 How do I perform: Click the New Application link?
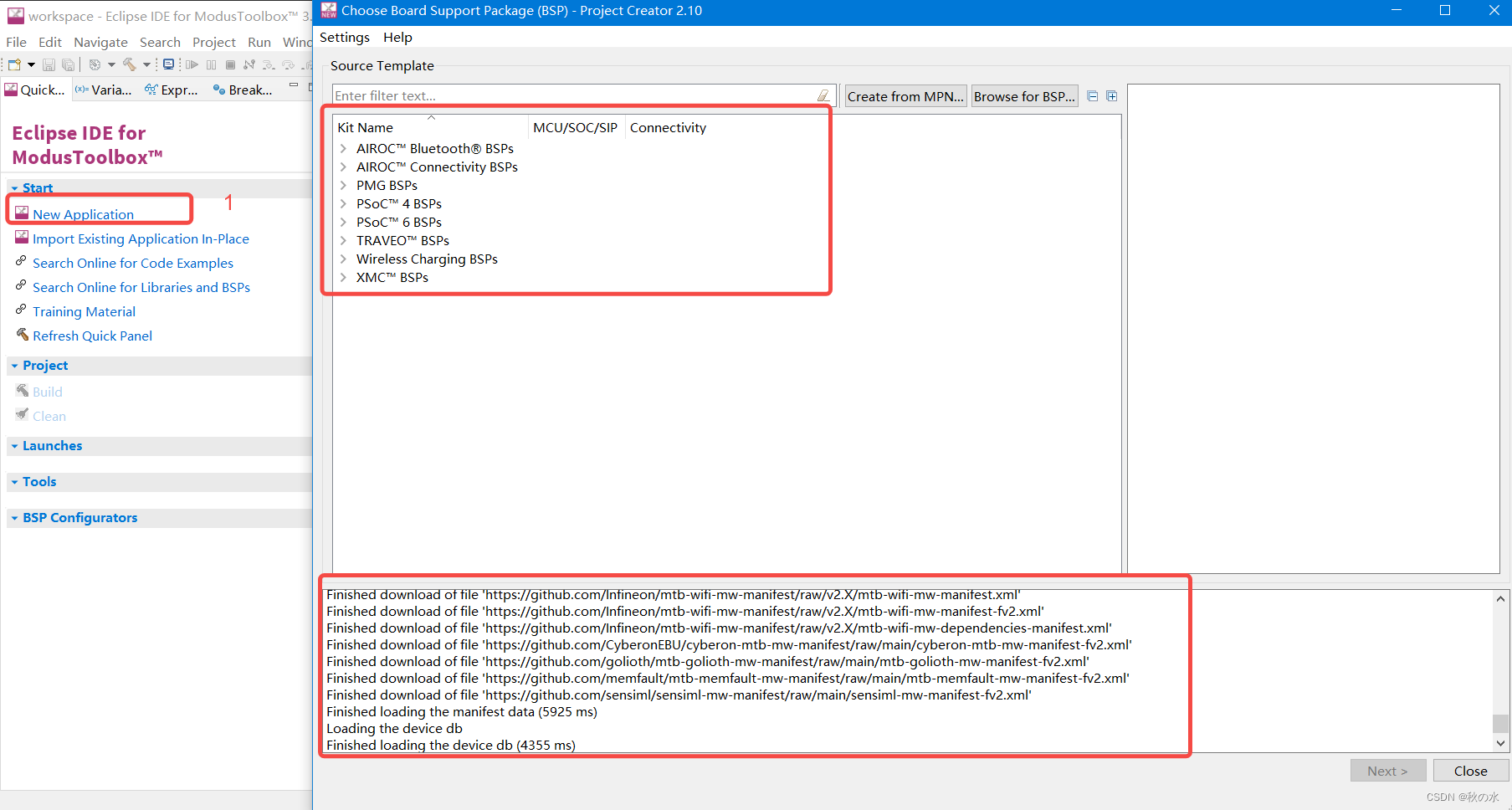pos(83,214)
